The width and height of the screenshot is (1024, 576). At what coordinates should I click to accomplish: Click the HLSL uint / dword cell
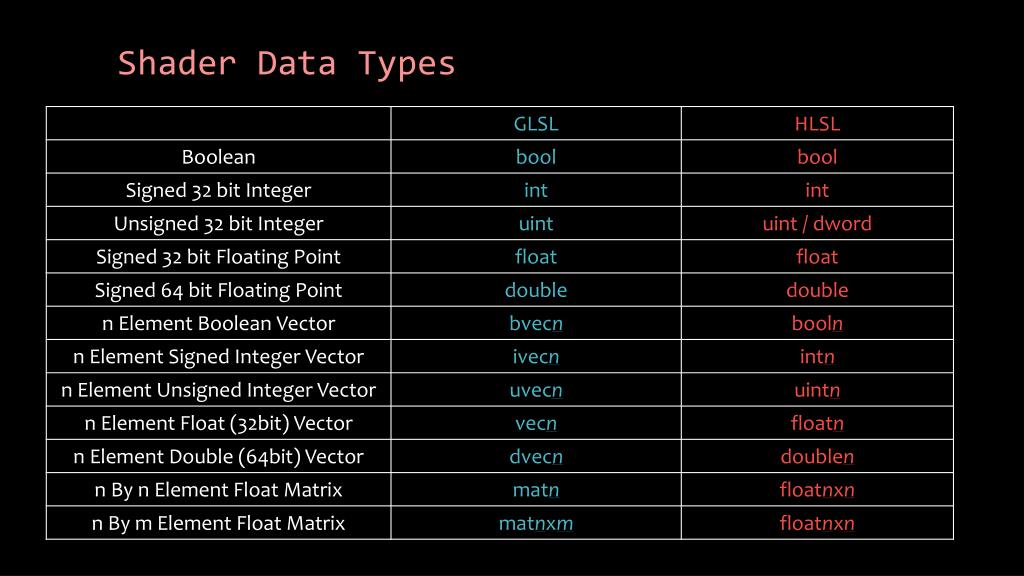pyautogui.click(x=817, y=223)
